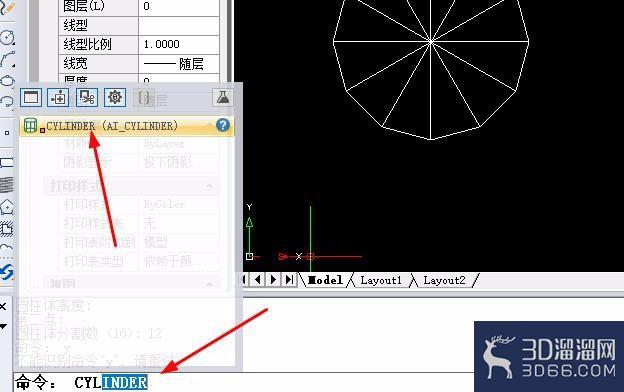624x392 pixels.
Task: Go to next layout tab arrow
Action: tap(274, 279)
